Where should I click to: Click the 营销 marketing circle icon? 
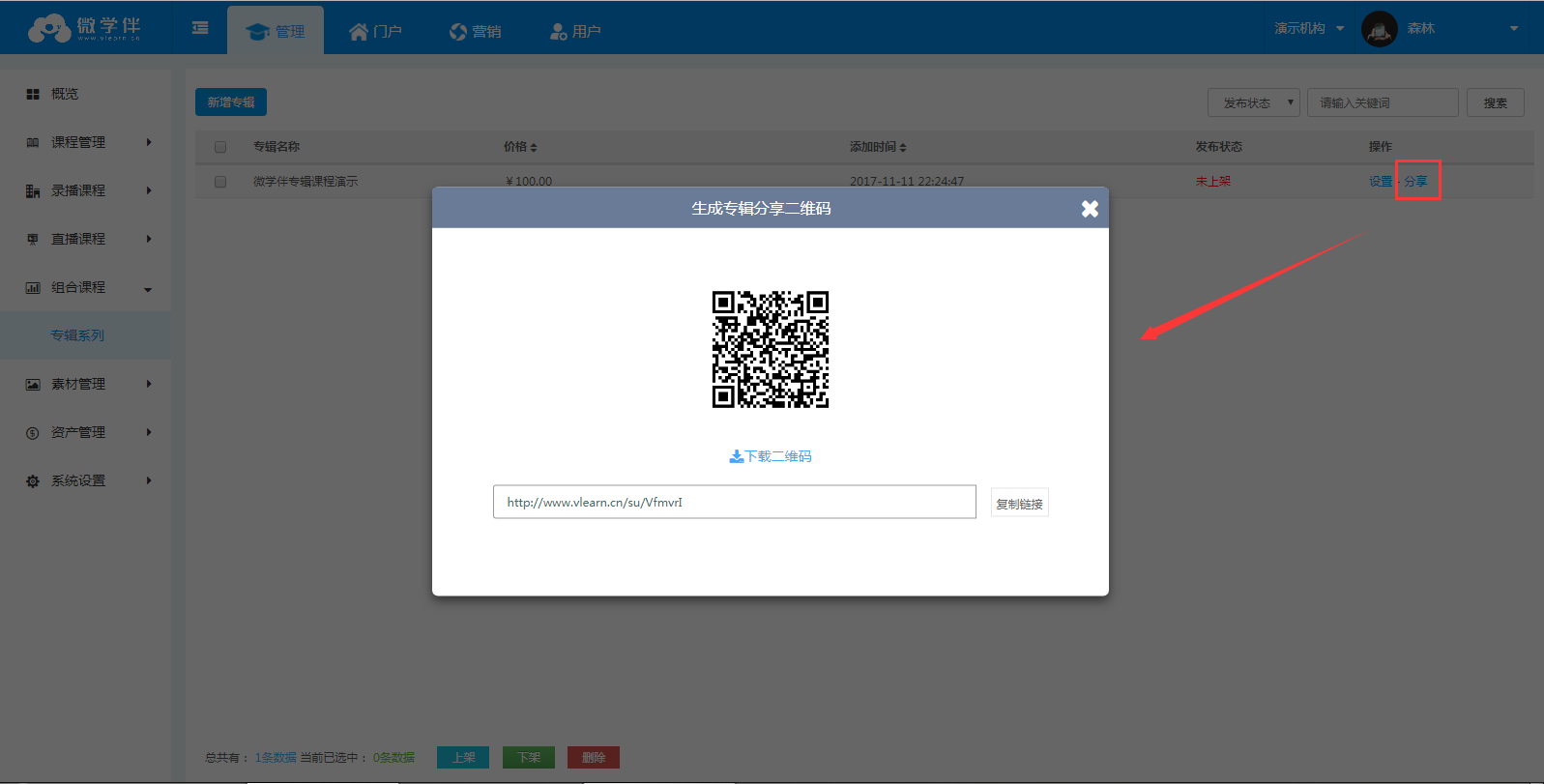click(458, 32)
